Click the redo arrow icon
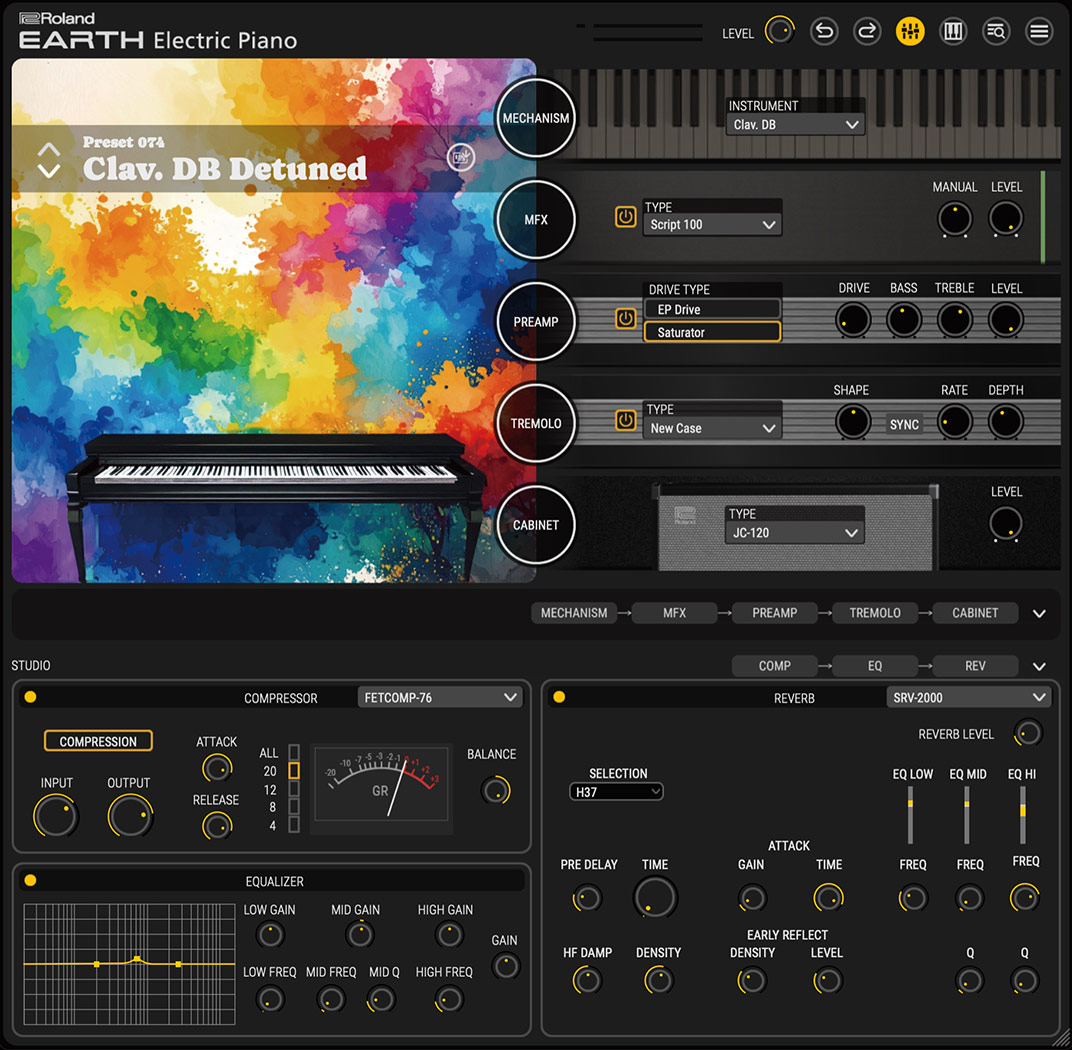This screenshot has height=1050, width=1072. pyautogui.click(x=867, y=31)
